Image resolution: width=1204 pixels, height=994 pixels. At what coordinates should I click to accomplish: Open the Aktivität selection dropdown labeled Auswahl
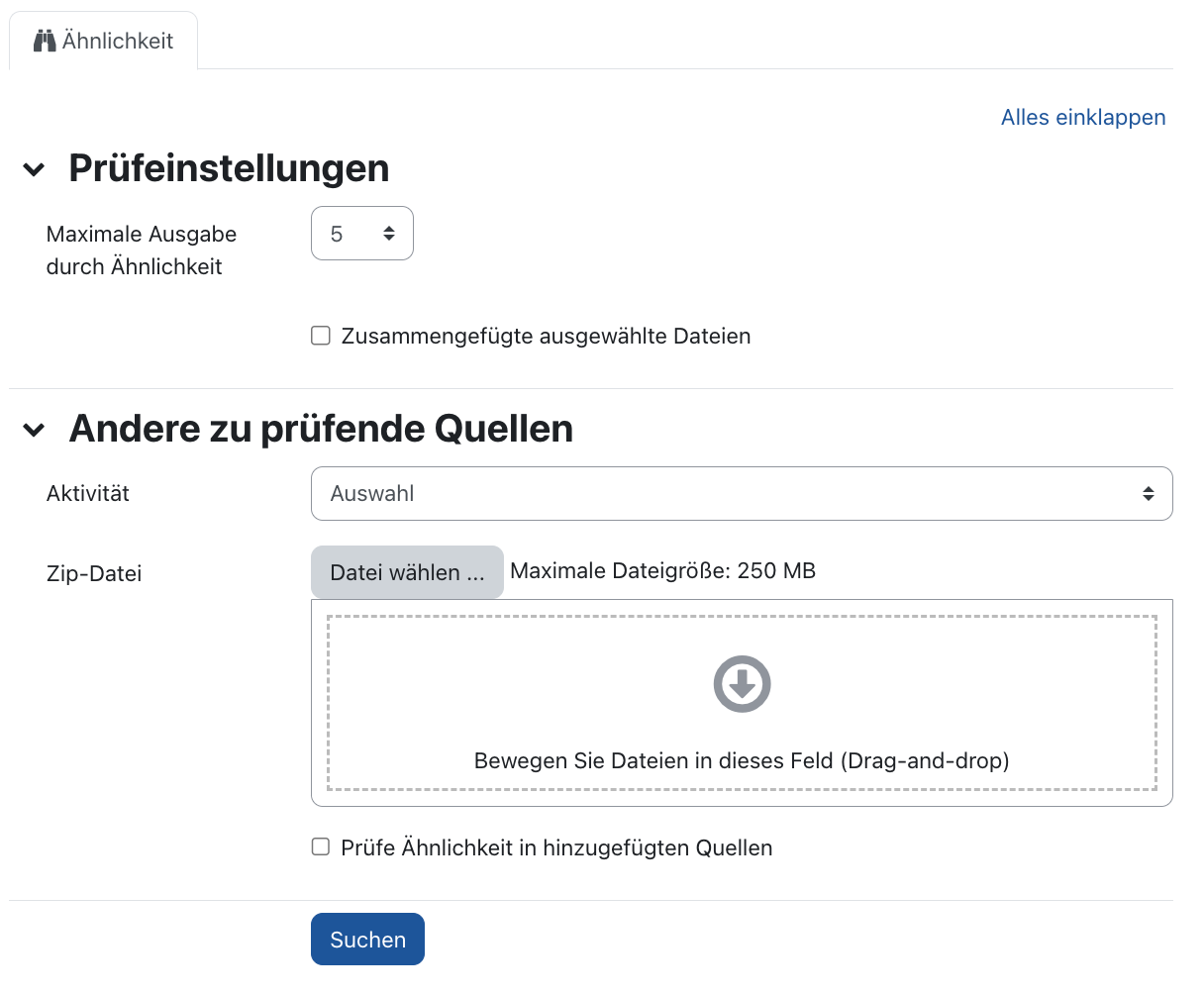(742, 493)
